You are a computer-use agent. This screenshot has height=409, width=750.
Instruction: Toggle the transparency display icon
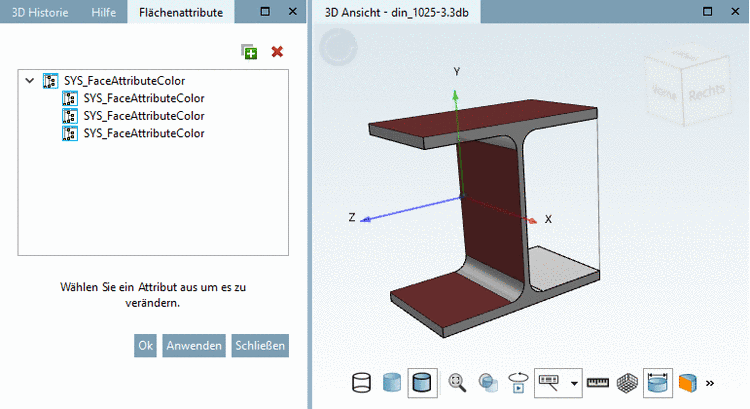[488, 383]
